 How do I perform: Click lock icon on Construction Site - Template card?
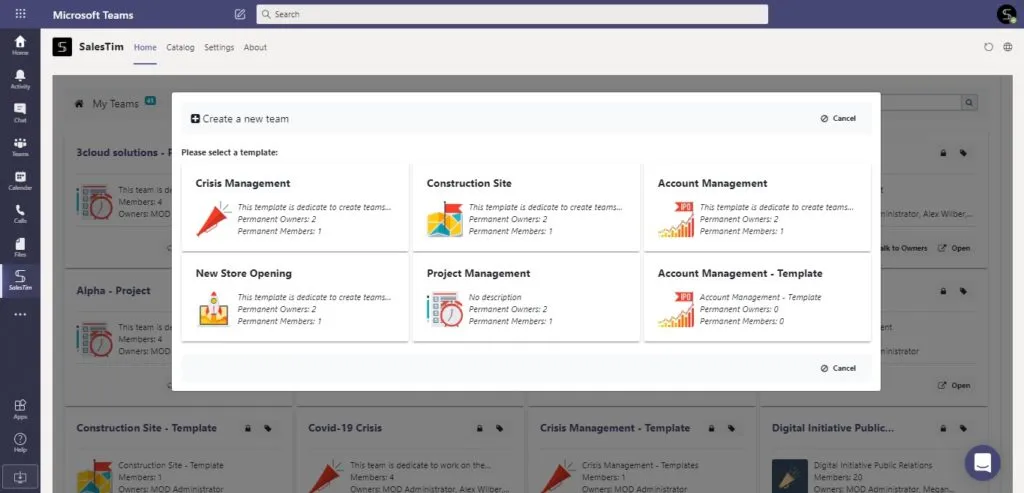(248, 428)
